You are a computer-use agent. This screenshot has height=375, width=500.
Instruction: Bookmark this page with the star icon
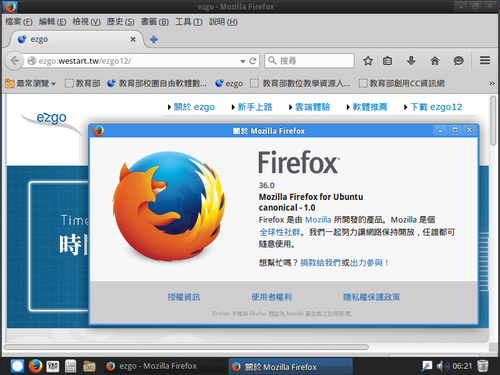pos(368,61)
